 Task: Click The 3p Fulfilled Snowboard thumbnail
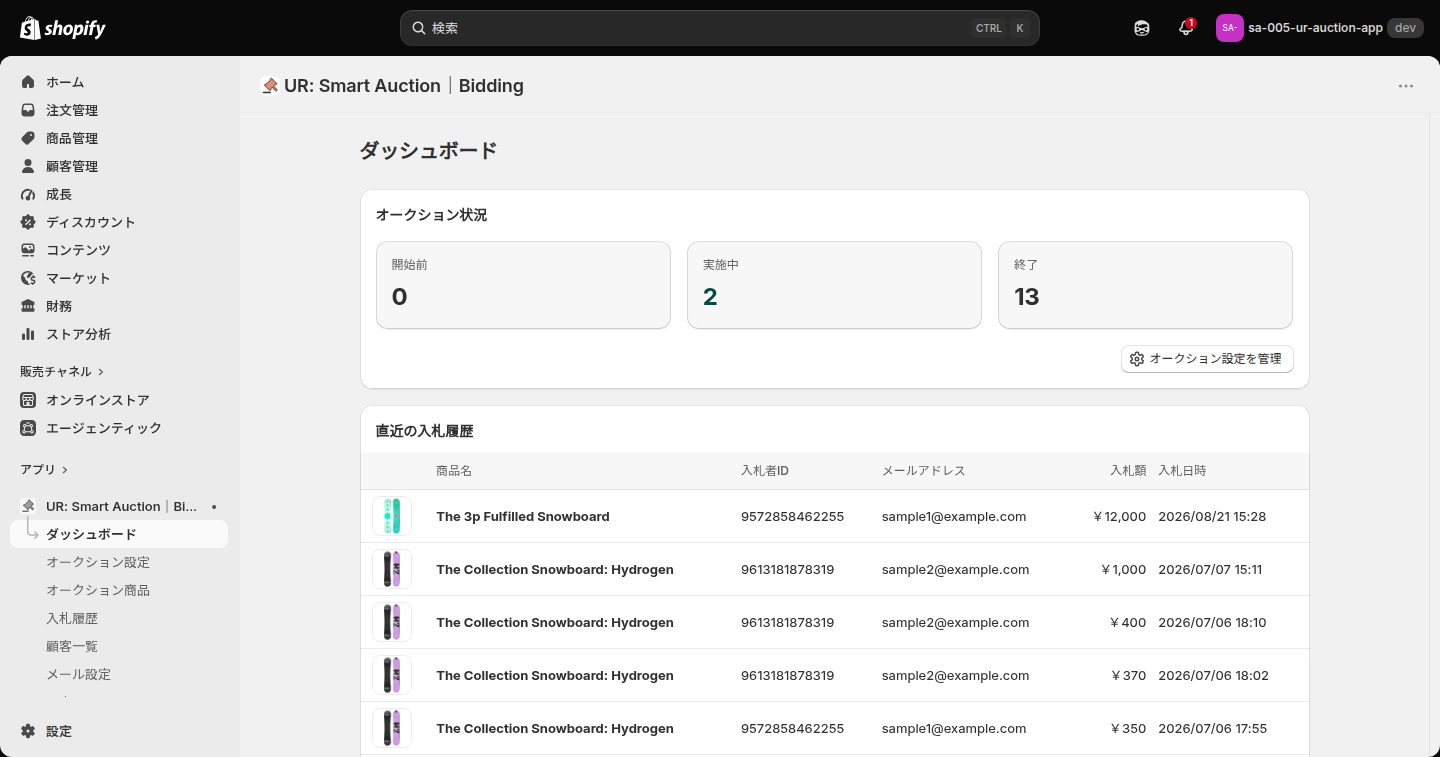coord(392,516)
